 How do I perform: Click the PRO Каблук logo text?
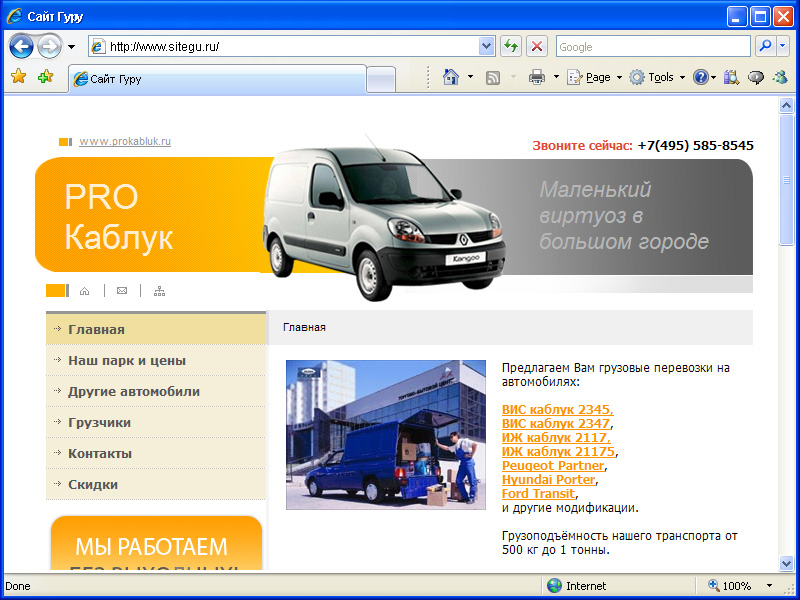click(119, 216)
